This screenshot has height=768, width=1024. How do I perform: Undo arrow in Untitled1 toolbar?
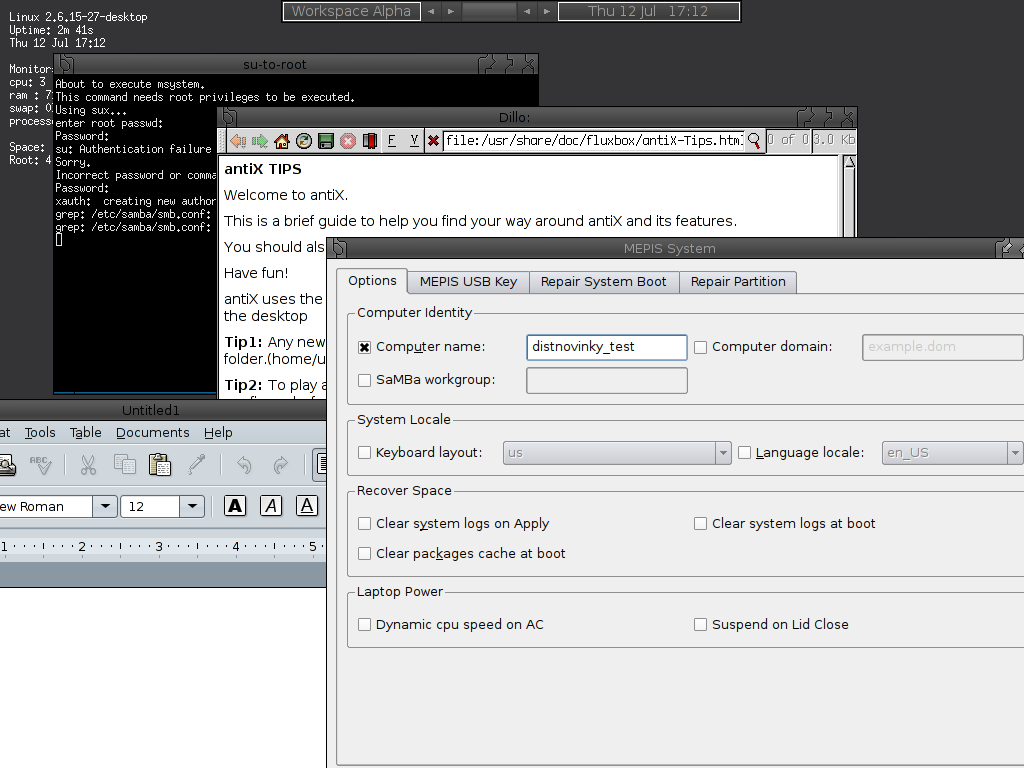coord(244,465)
